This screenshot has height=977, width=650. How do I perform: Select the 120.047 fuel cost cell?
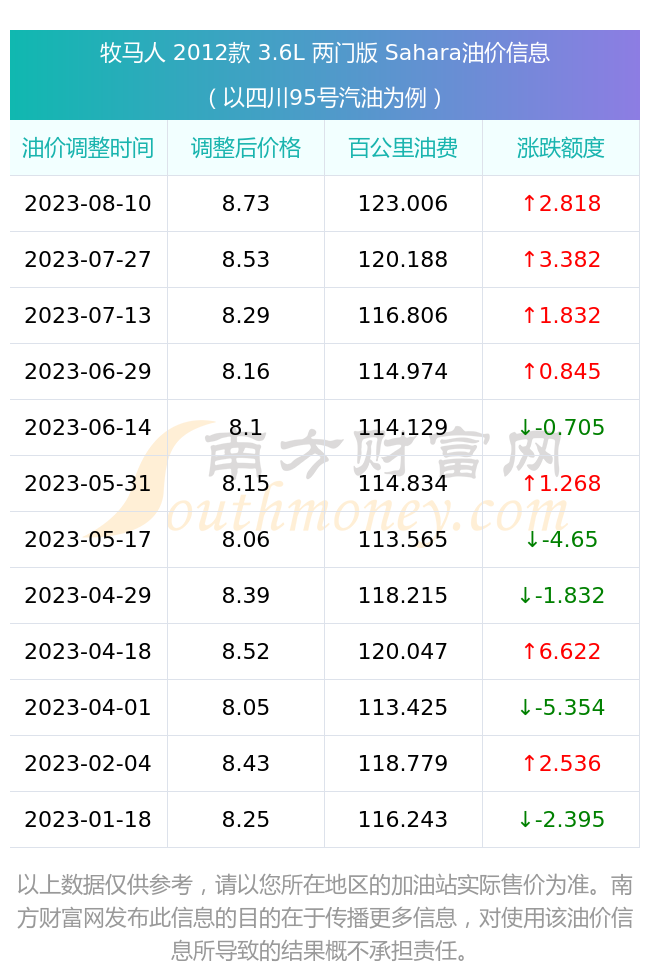coord(403,651)
